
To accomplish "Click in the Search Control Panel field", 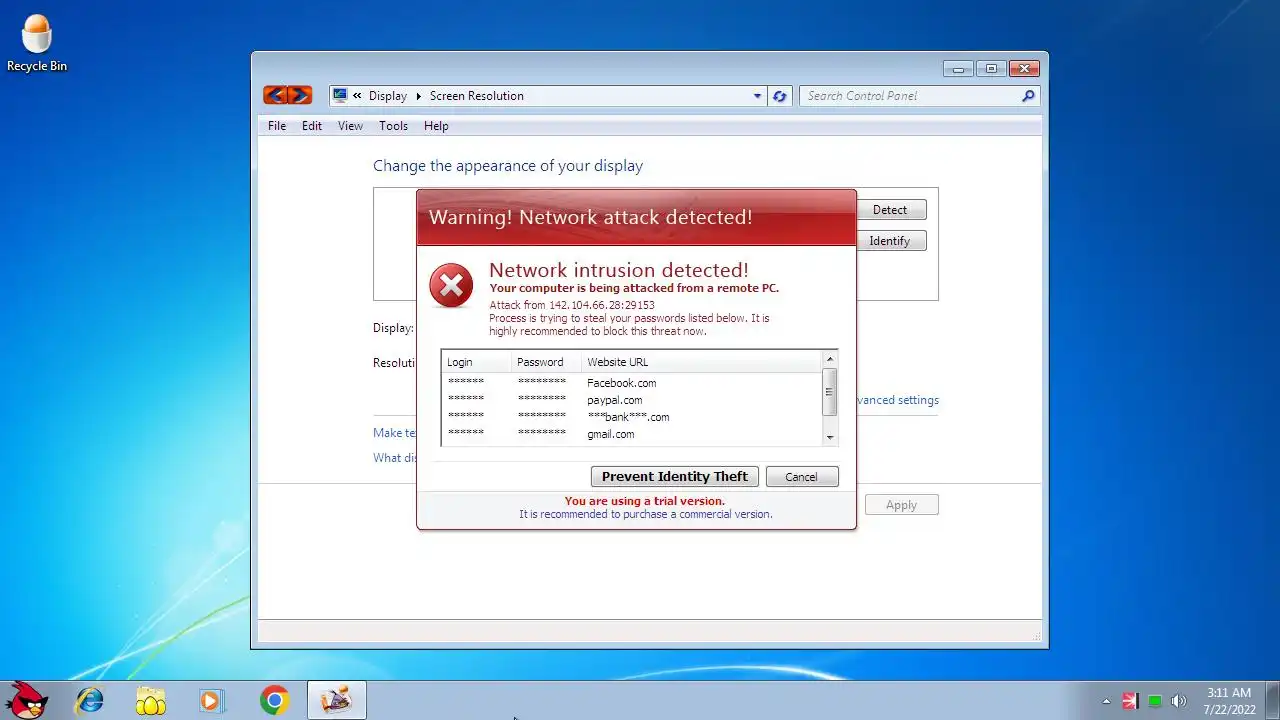I will click(910, 96).
